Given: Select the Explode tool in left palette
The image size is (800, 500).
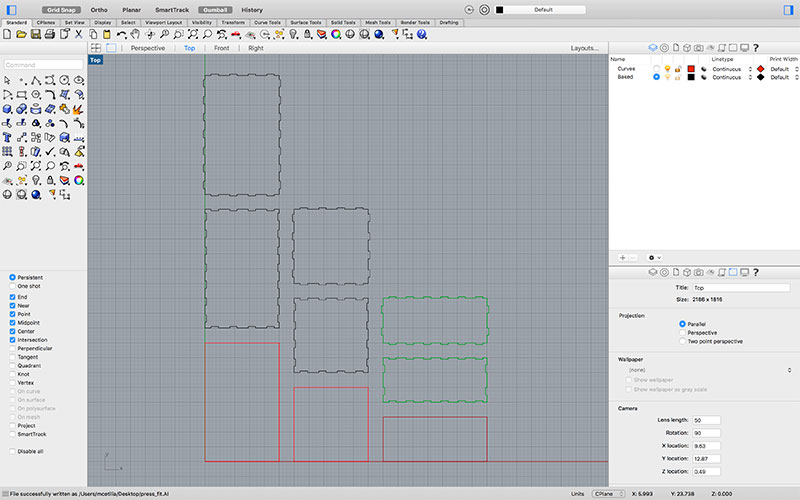Looking at the screenshot, I should [x=79, y=109].
